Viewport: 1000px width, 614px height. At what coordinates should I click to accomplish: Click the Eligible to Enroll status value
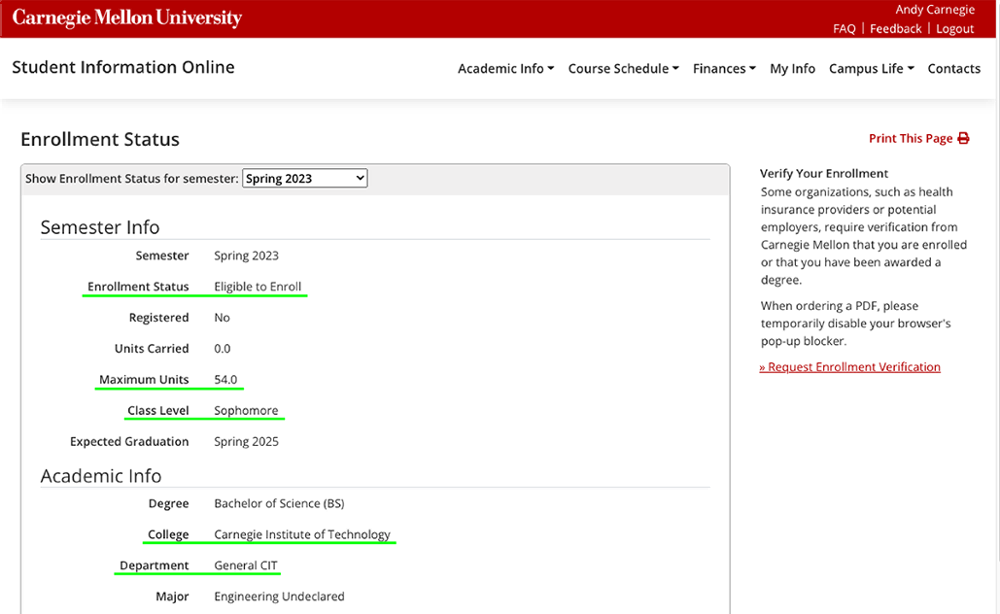(258, 286)
